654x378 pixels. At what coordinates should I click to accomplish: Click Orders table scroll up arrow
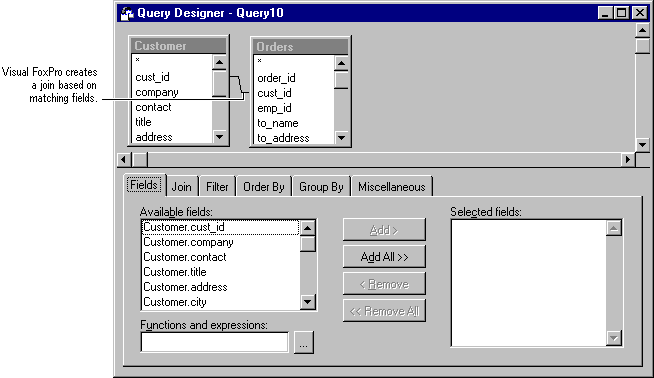click(341, 63)
